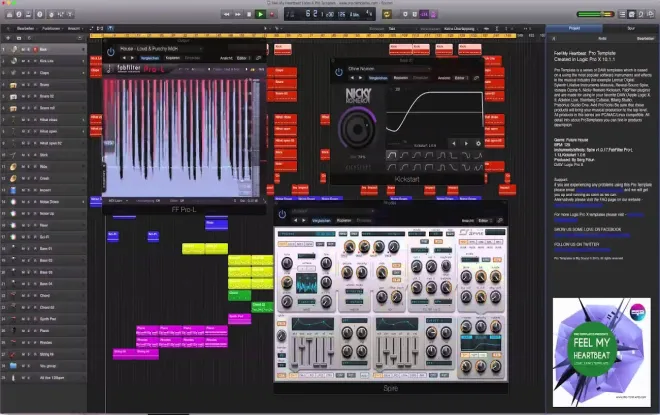This screenshot has width=660, height=415.
Task: Open Quick Help with the question mark icon
Action: tap(40, 14)
